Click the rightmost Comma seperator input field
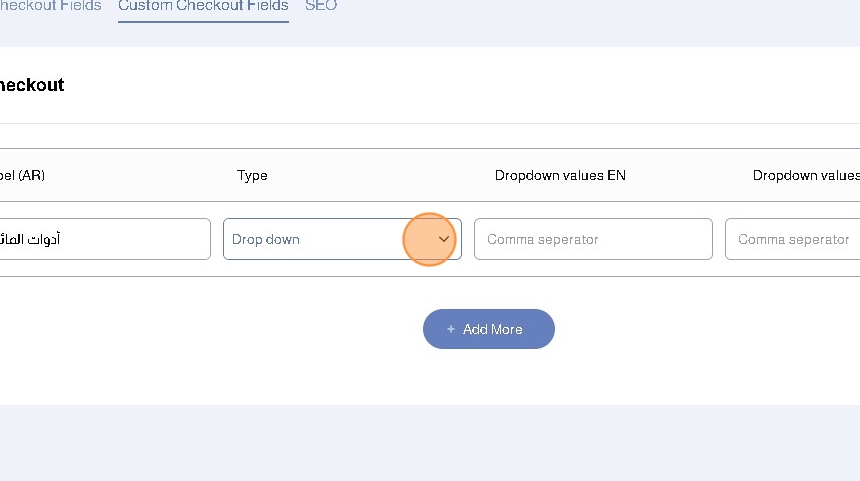Viewport: 860px width, 481px height. (792, 240)
